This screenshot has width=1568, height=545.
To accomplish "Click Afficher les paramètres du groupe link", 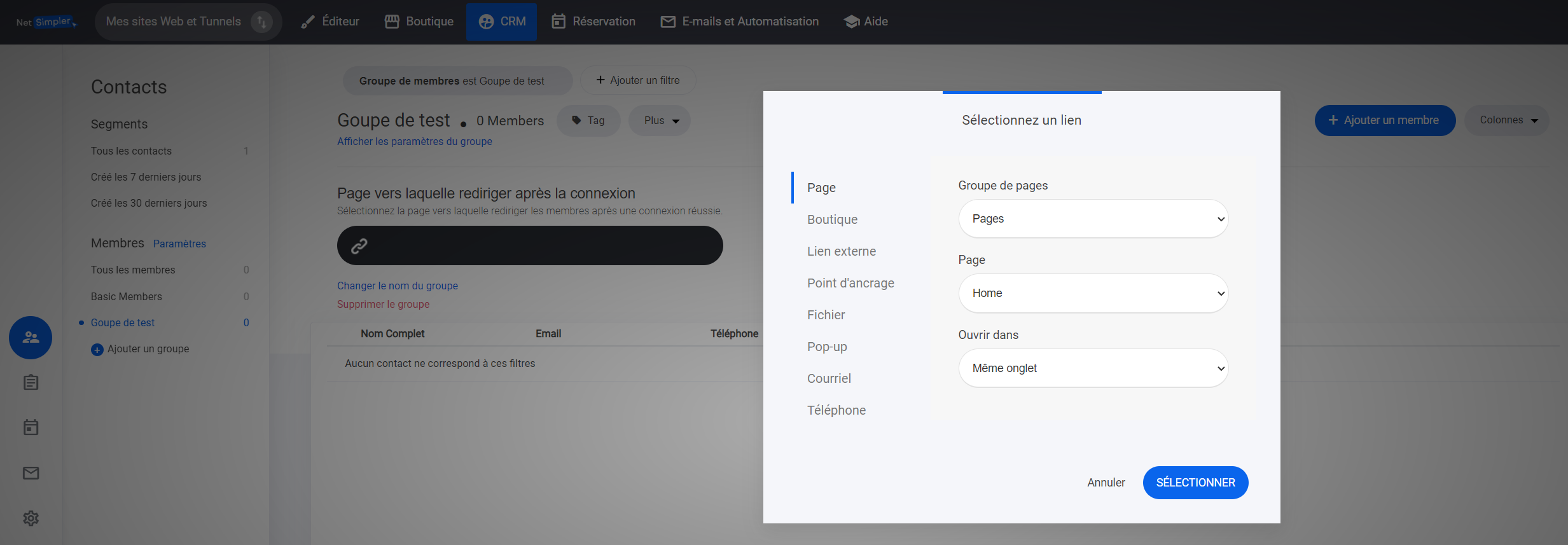I will pyautogui.click(x=414, y=141).
